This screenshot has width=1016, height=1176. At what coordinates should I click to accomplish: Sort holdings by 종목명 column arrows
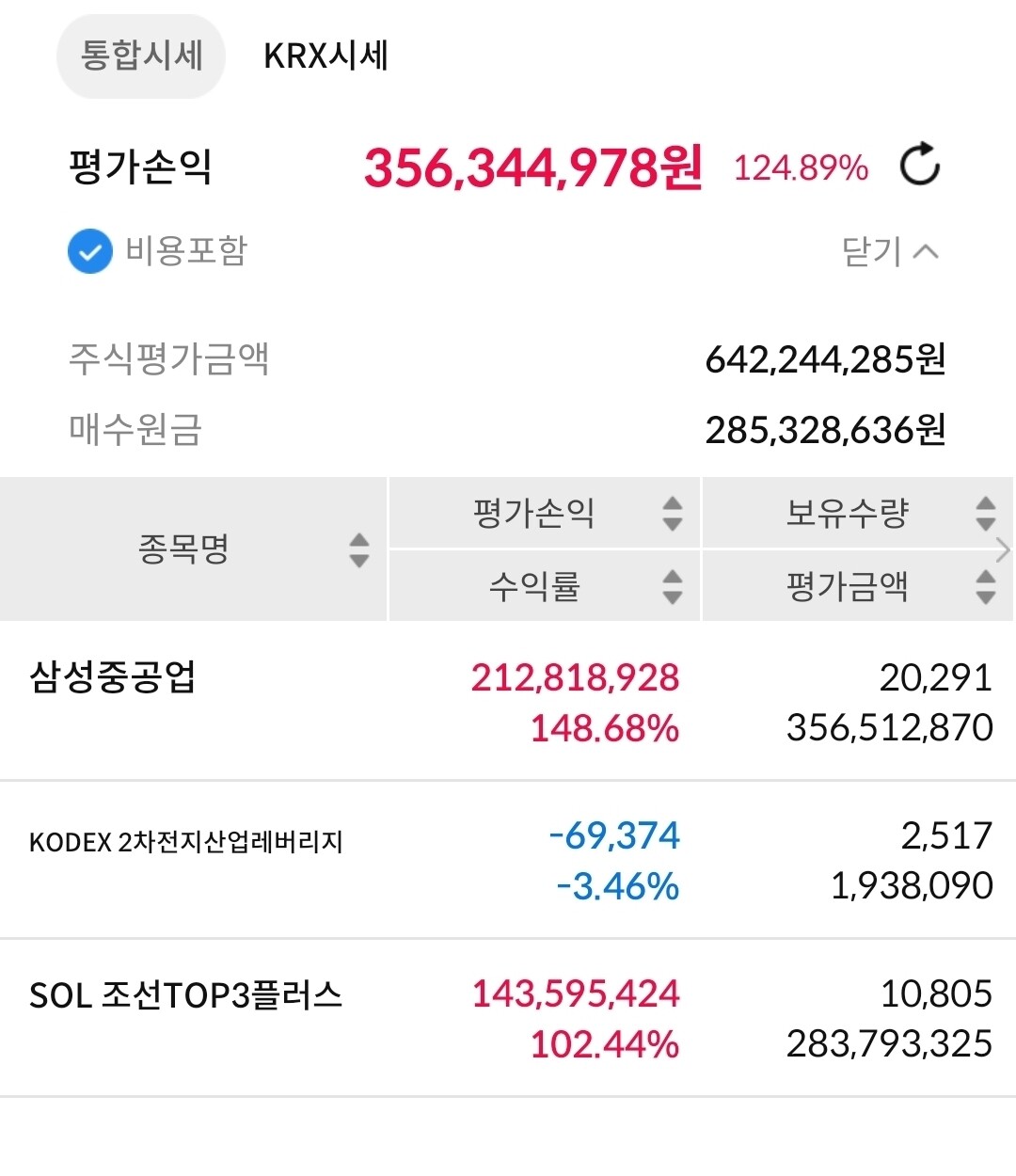coord(358,549)
